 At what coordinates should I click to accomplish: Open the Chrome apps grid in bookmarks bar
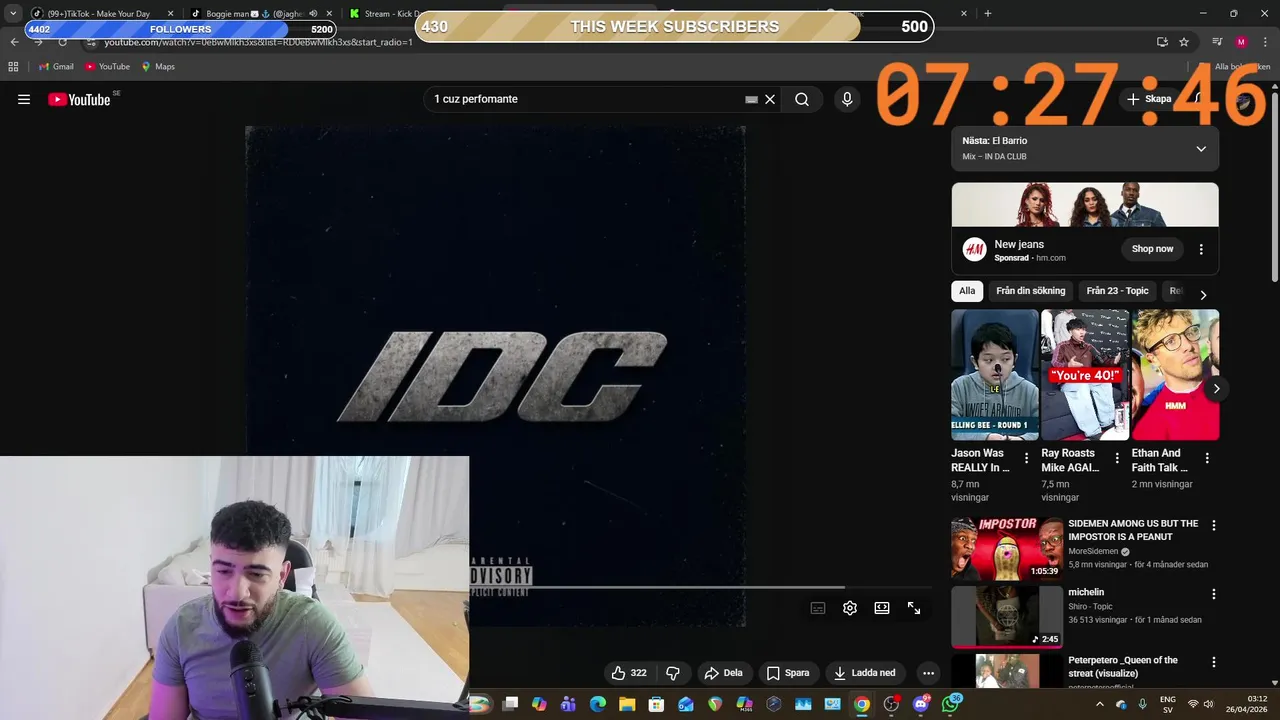13,67
